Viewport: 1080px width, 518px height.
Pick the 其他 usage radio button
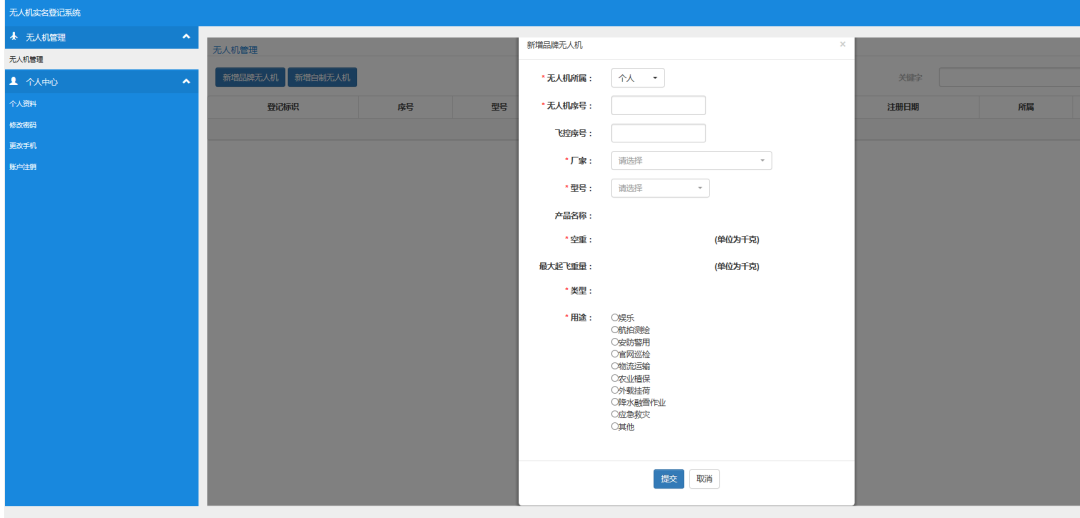point(615,427)
